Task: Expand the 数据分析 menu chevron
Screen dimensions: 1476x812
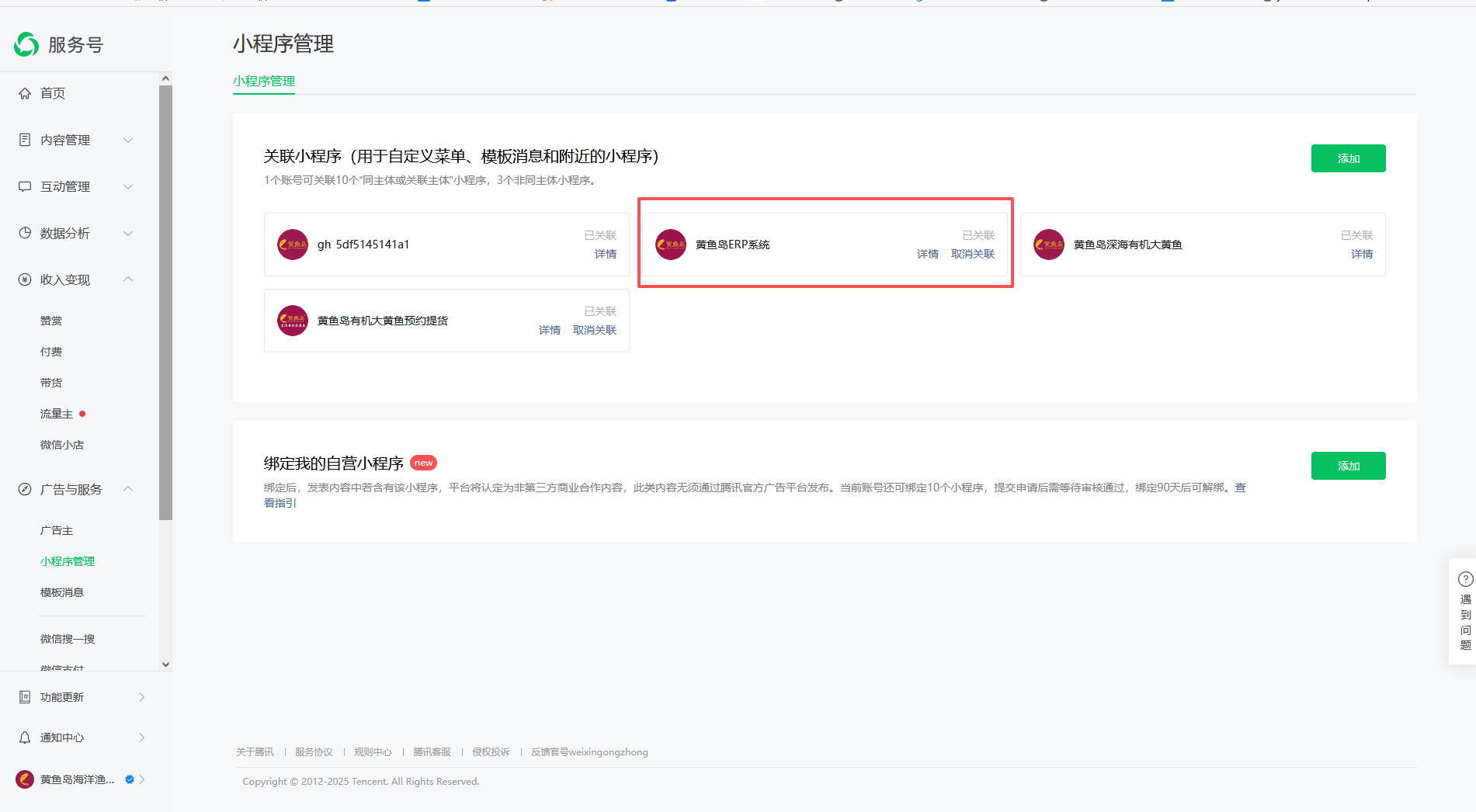Action: click(x=128, y=233)
